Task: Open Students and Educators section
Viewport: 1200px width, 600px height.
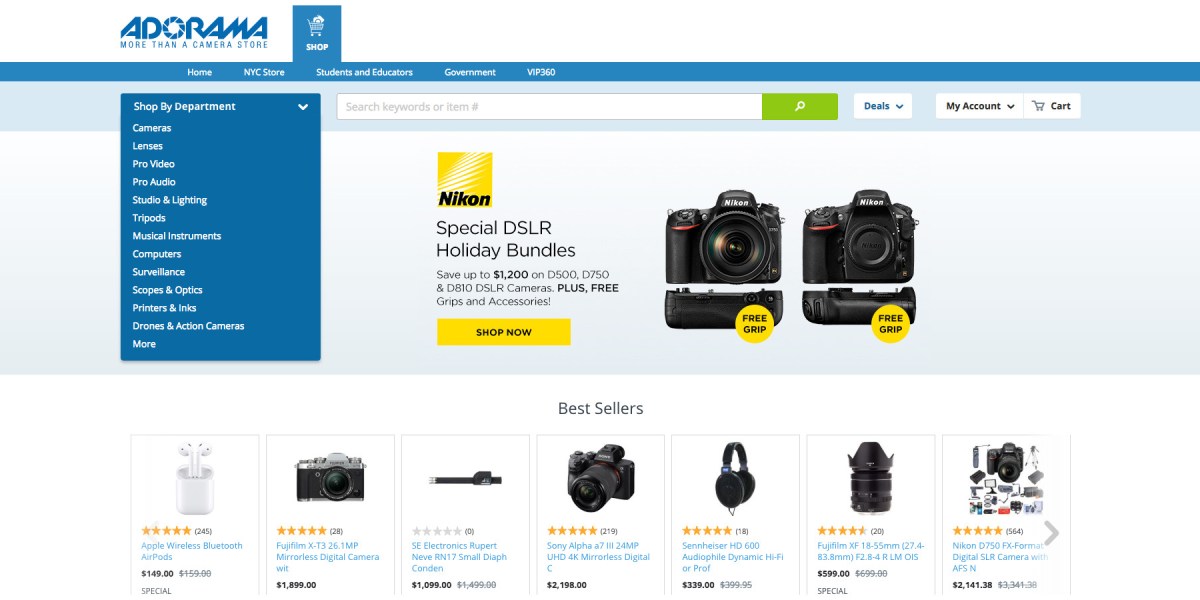Action: (x=364, y=72)
